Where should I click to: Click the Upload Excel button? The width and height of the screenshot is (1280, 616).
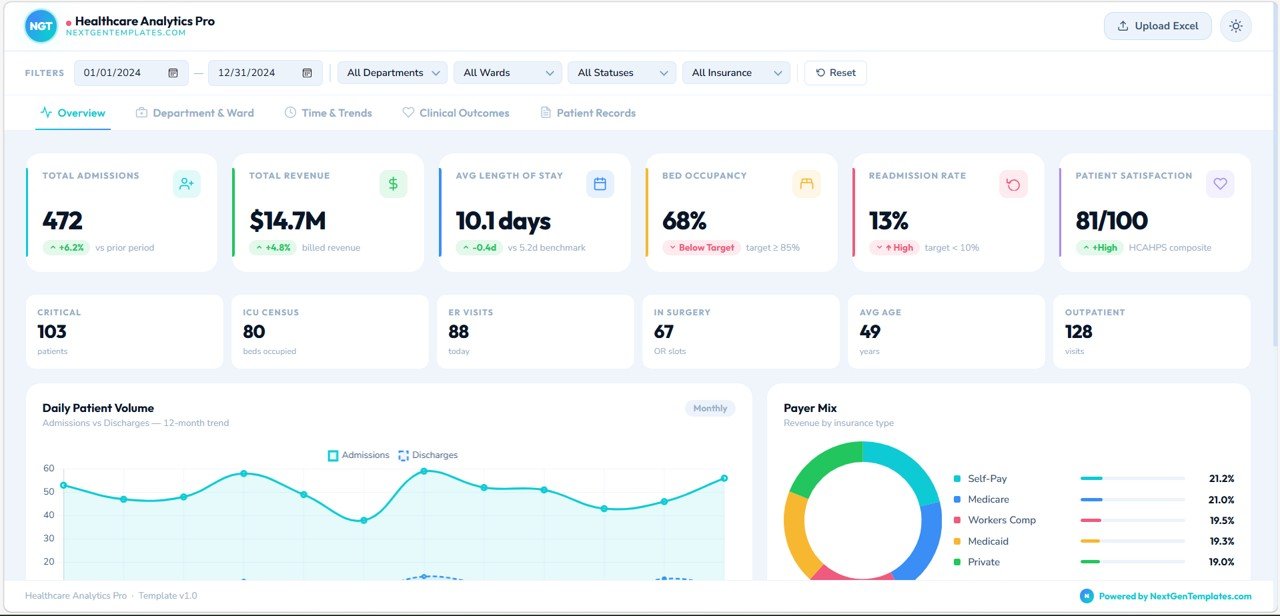click(1157, 26)
